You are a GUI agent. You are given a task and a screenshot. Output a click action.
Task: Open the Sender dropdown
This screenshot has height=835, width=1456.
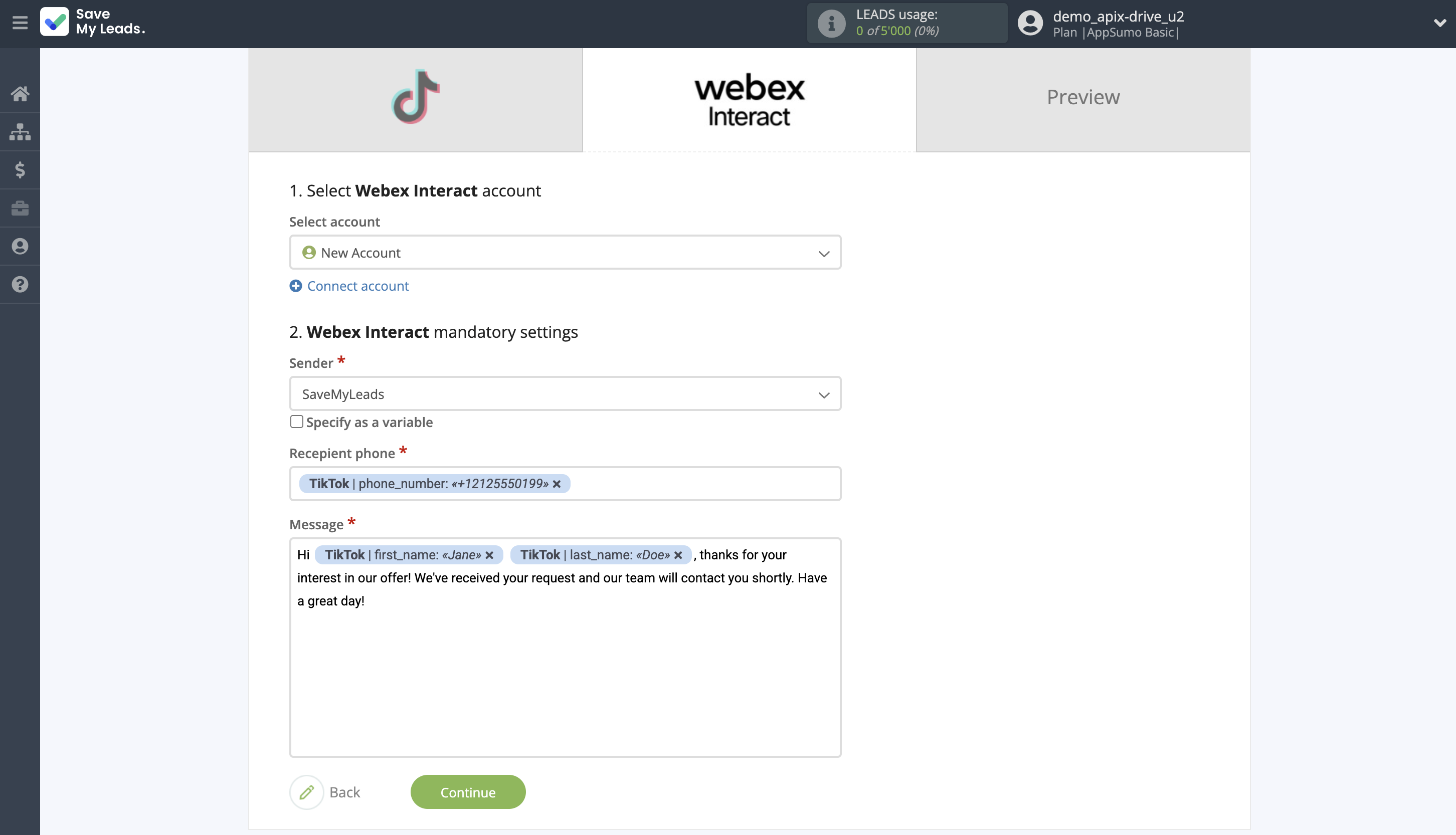(x=565, y=394)
